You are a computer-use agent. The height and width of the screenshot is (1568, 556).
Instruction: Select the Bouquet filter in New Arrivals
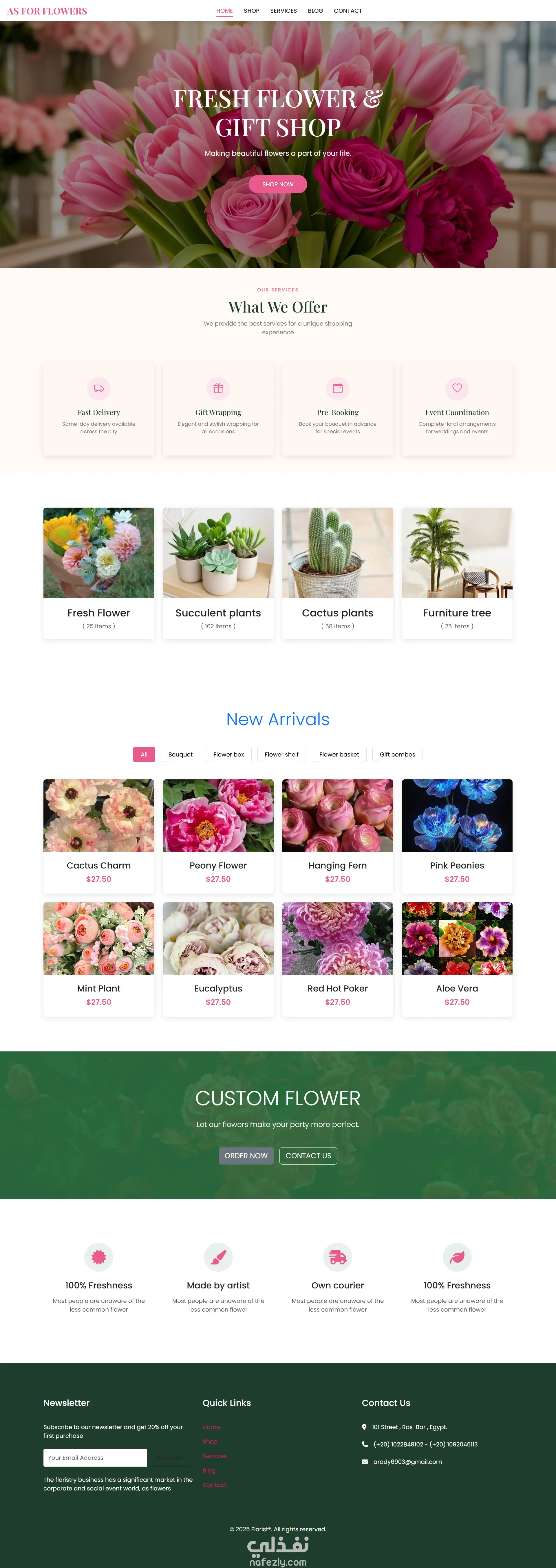click(x=180, y=754)
